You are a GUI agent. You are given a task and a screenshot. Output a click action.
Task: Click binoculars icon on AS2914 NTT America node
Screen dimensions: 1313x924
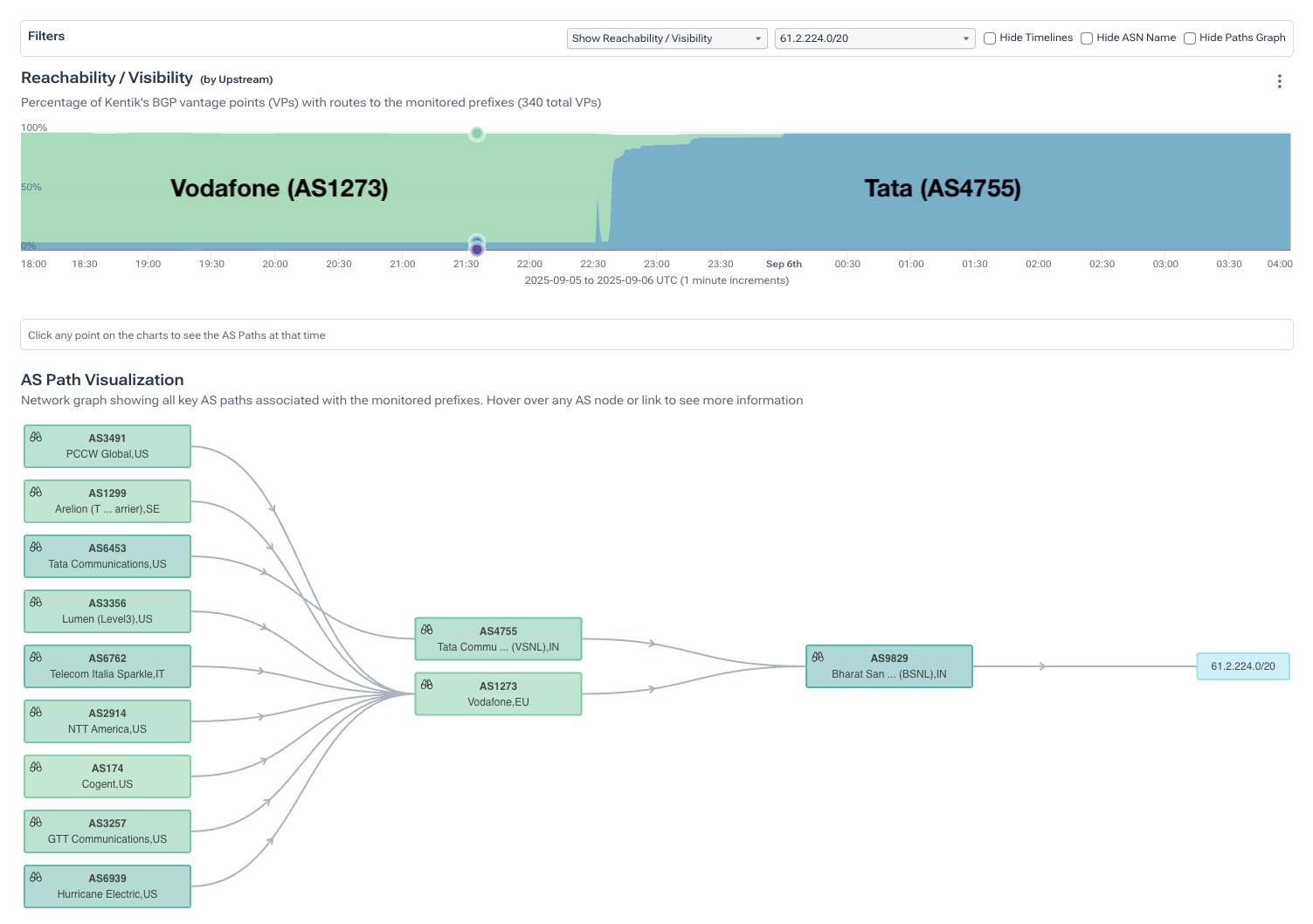click(x=36, y=712)
